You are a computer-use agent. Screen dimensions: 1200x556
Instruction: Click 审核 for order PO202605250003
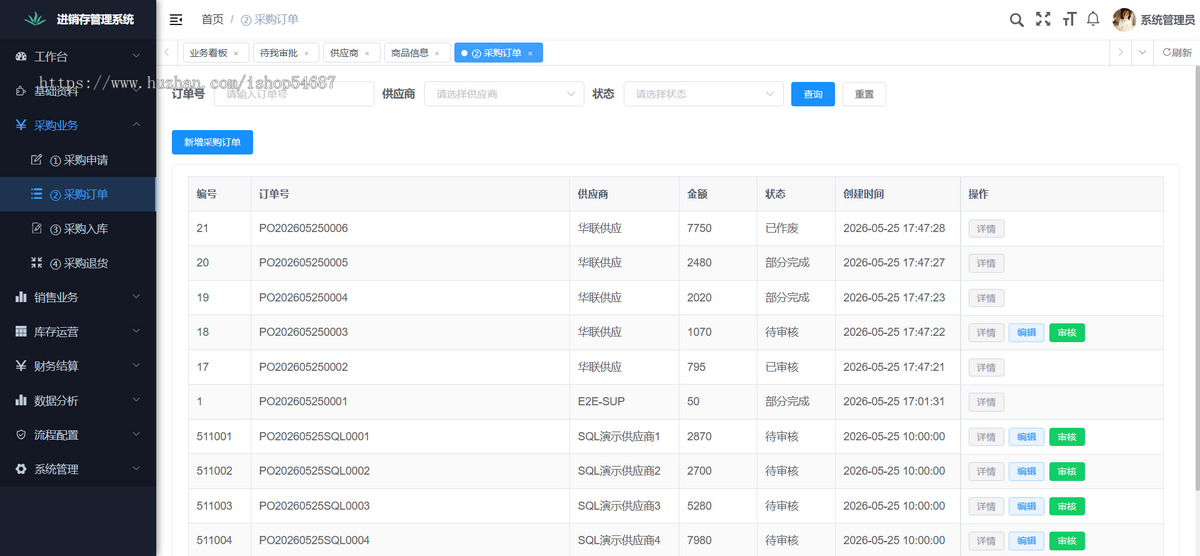tap(1067, 333)
